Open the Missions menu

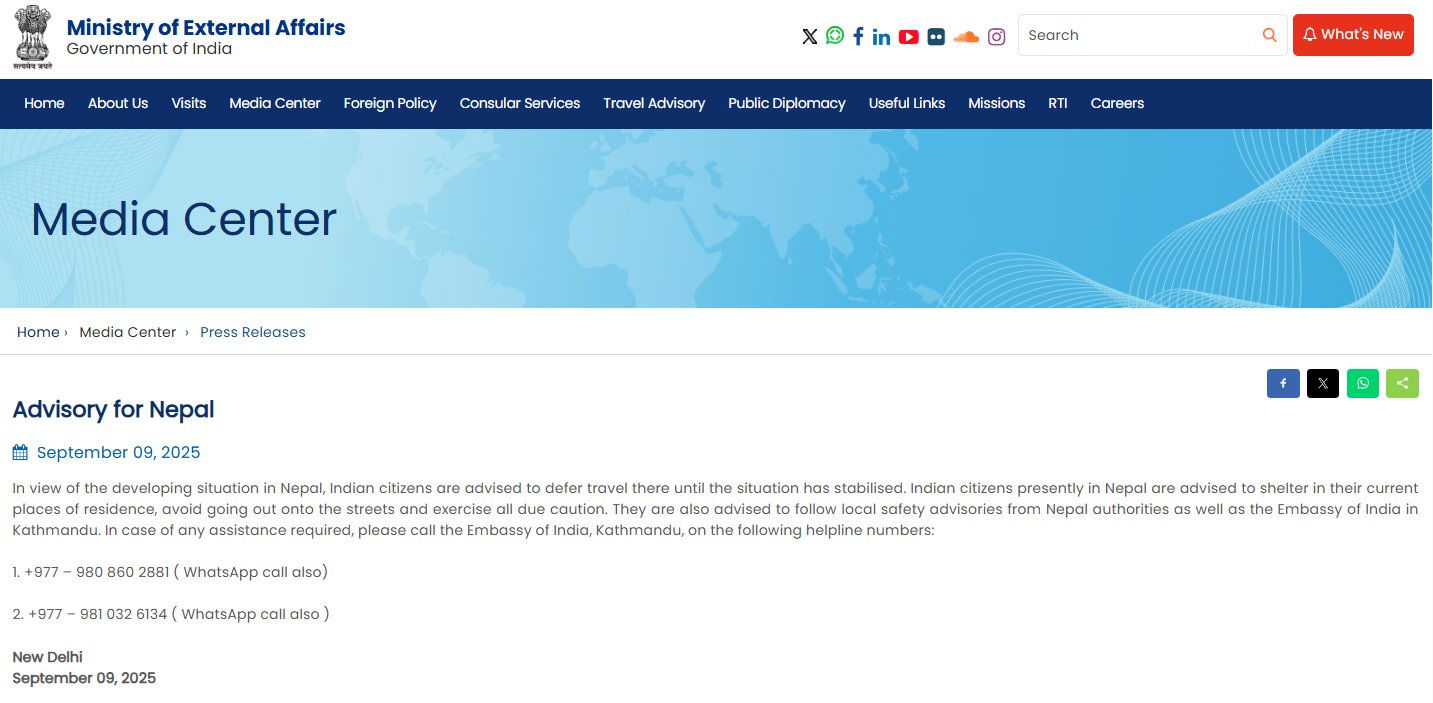(x=996, y=103)
